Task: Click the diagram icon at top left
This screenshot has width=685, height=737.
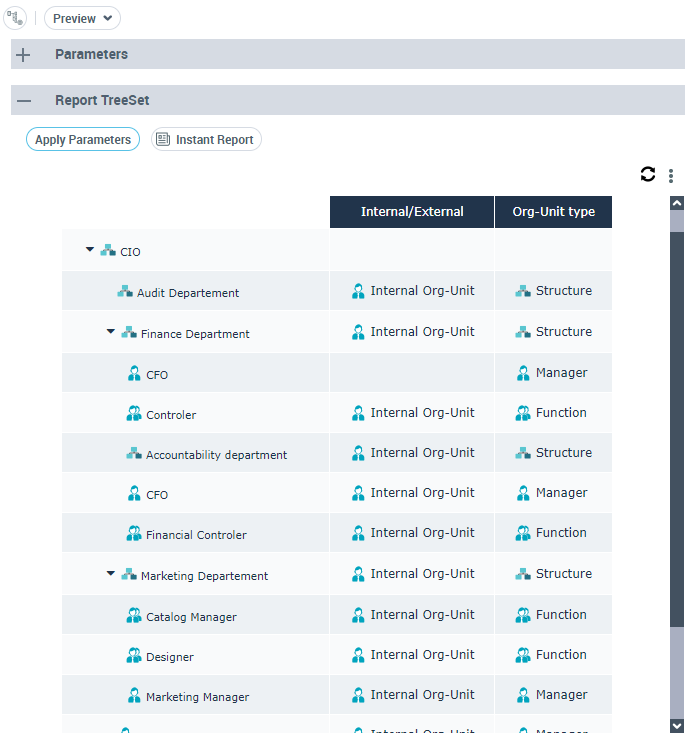Action: click(15, 18)
